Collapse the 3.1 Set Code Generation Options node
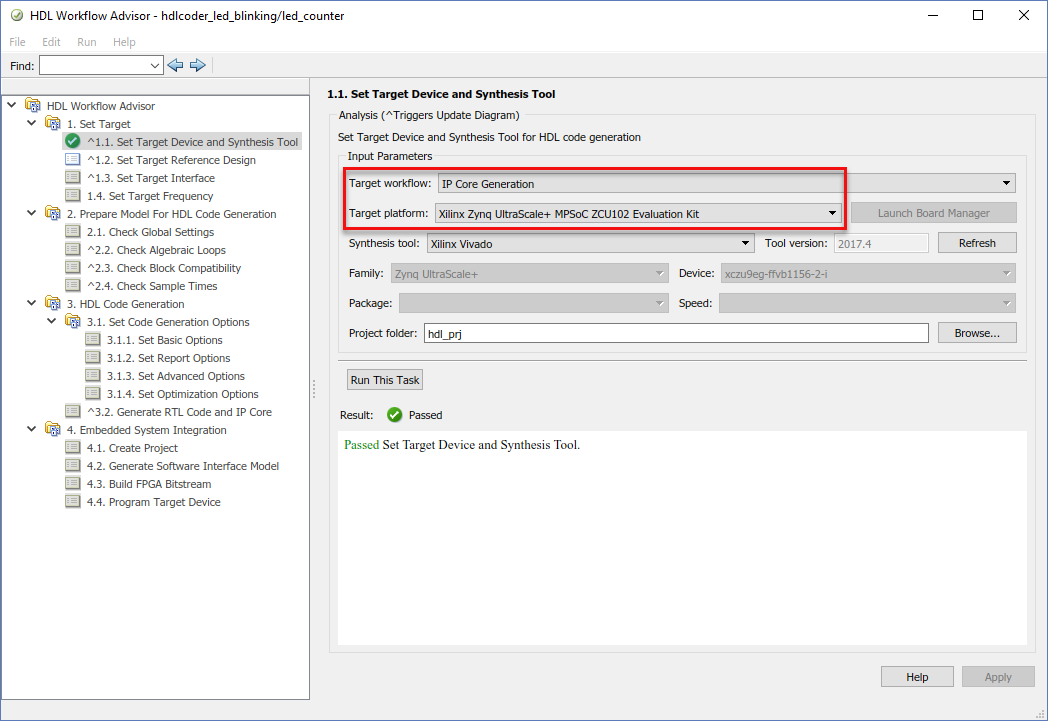 click(51, 321)
